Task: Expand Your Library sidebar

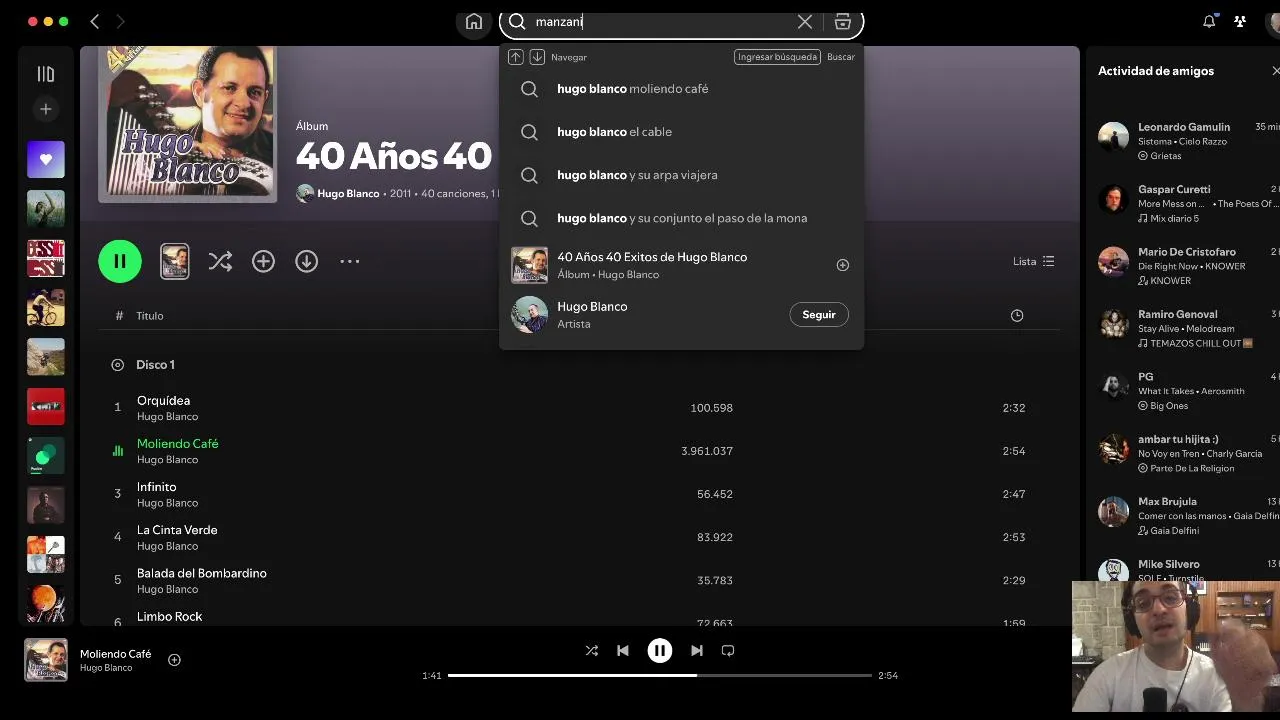Action: pos(45,74)
